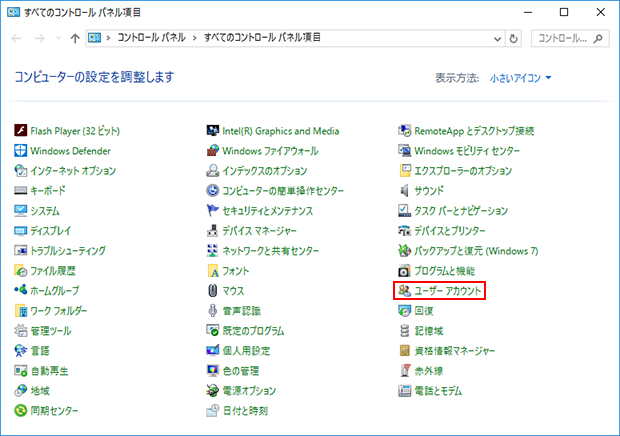Click the インターネット オプション icon
The width and height of the screenshot is (620, 436).
point(20,170)
